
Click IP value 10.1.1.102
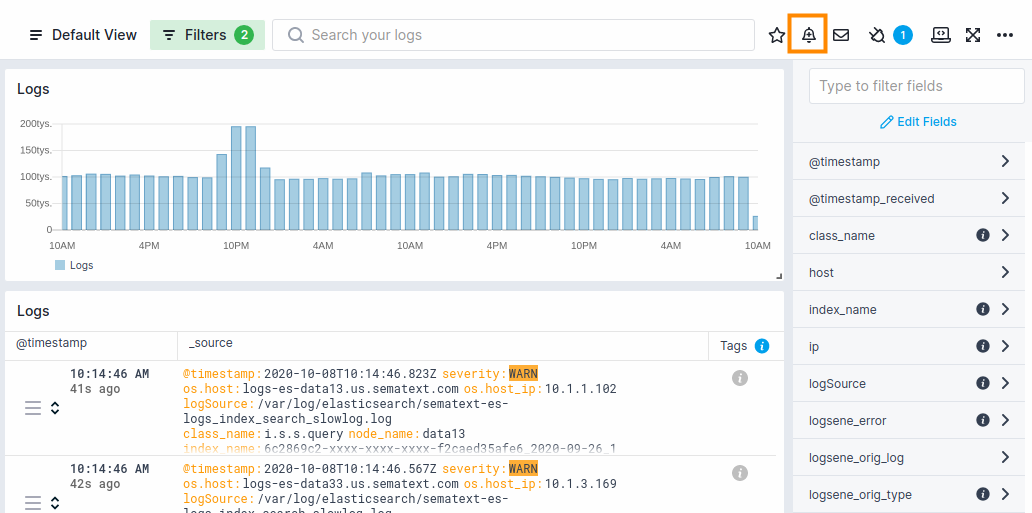tap(580, 389)
